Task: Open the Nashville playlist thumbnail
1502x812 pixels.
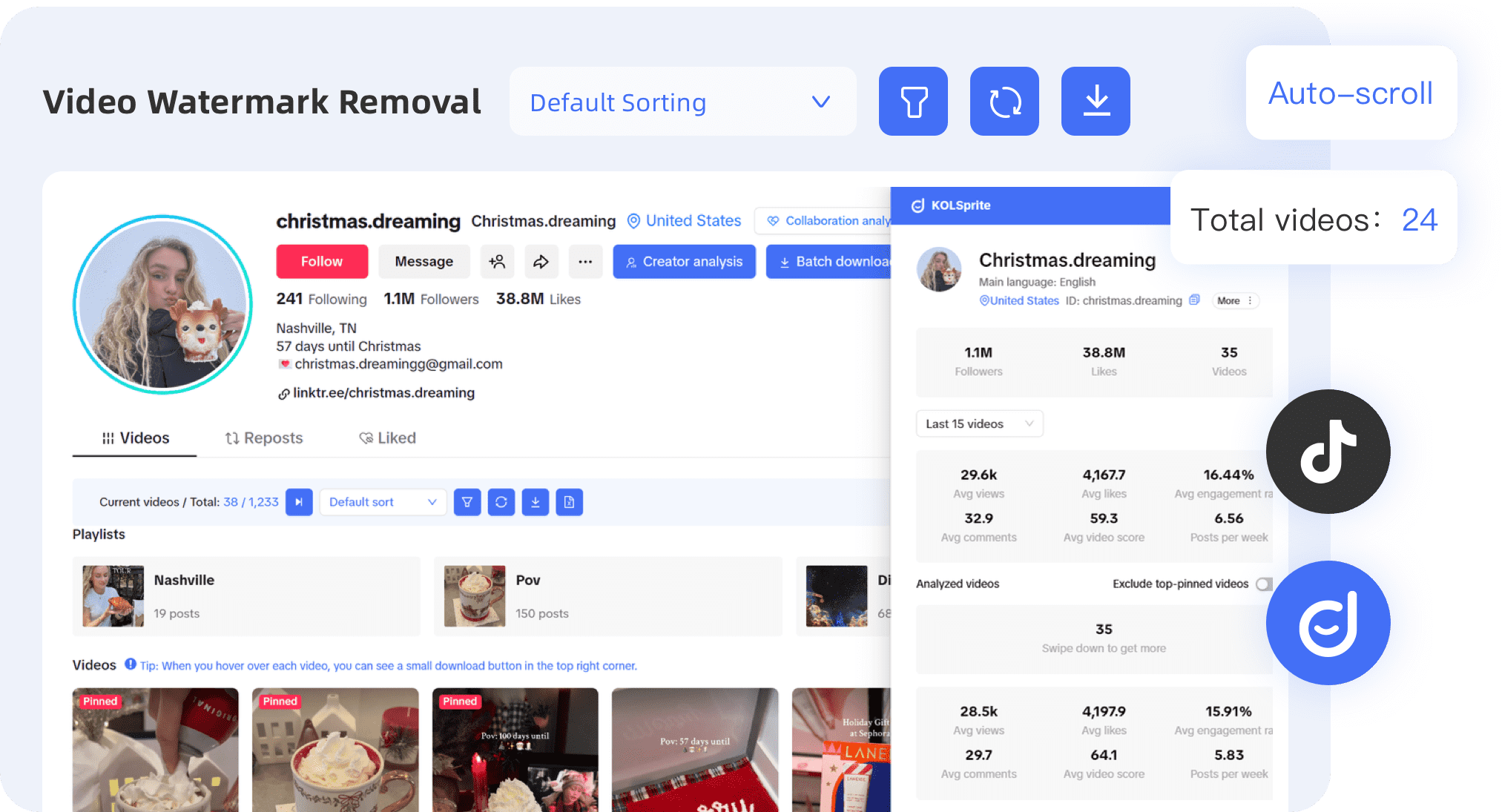Action: (x=113, y=596)
